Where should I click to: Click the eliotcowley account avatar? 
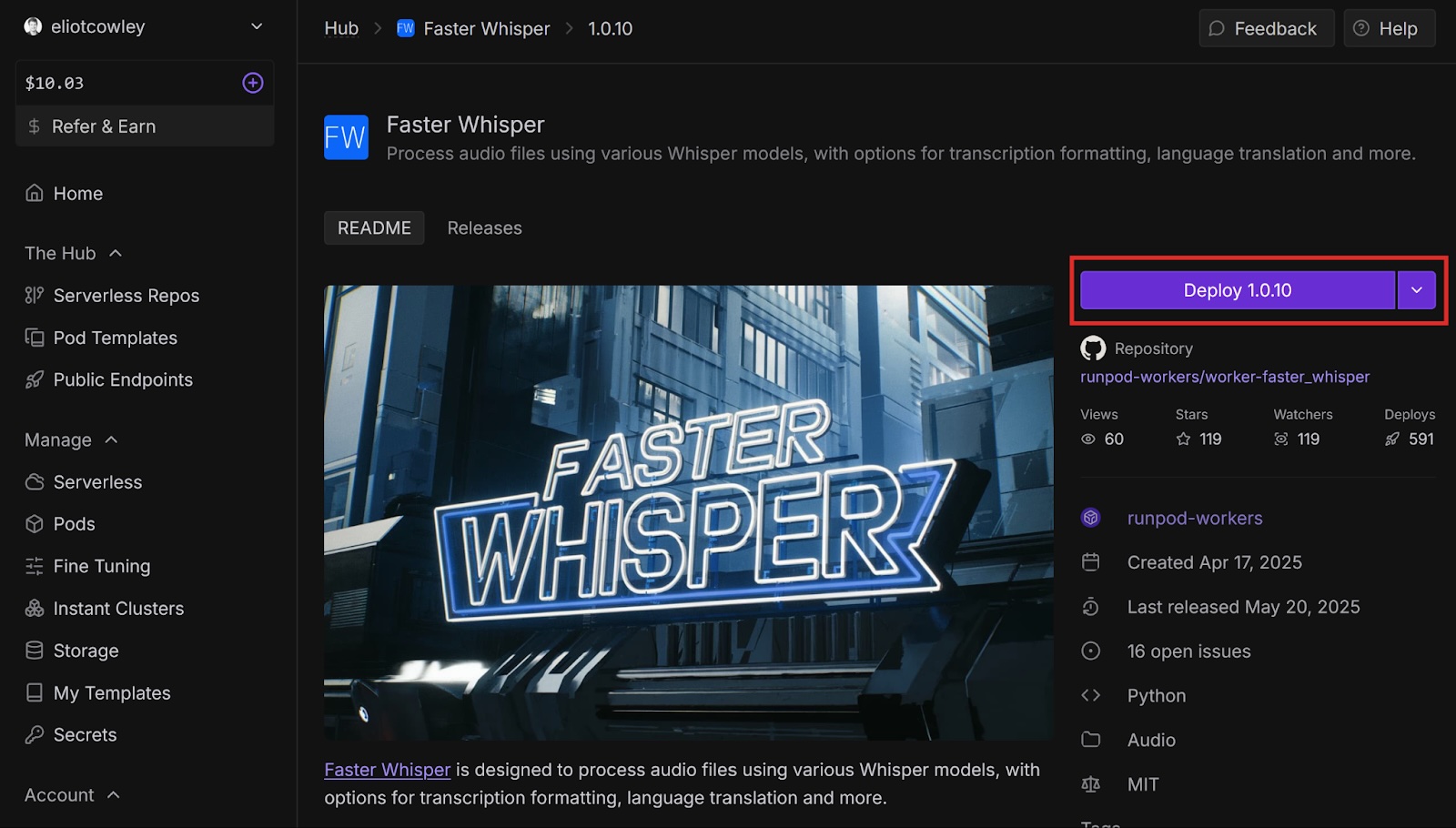click(x=33, y=26)
